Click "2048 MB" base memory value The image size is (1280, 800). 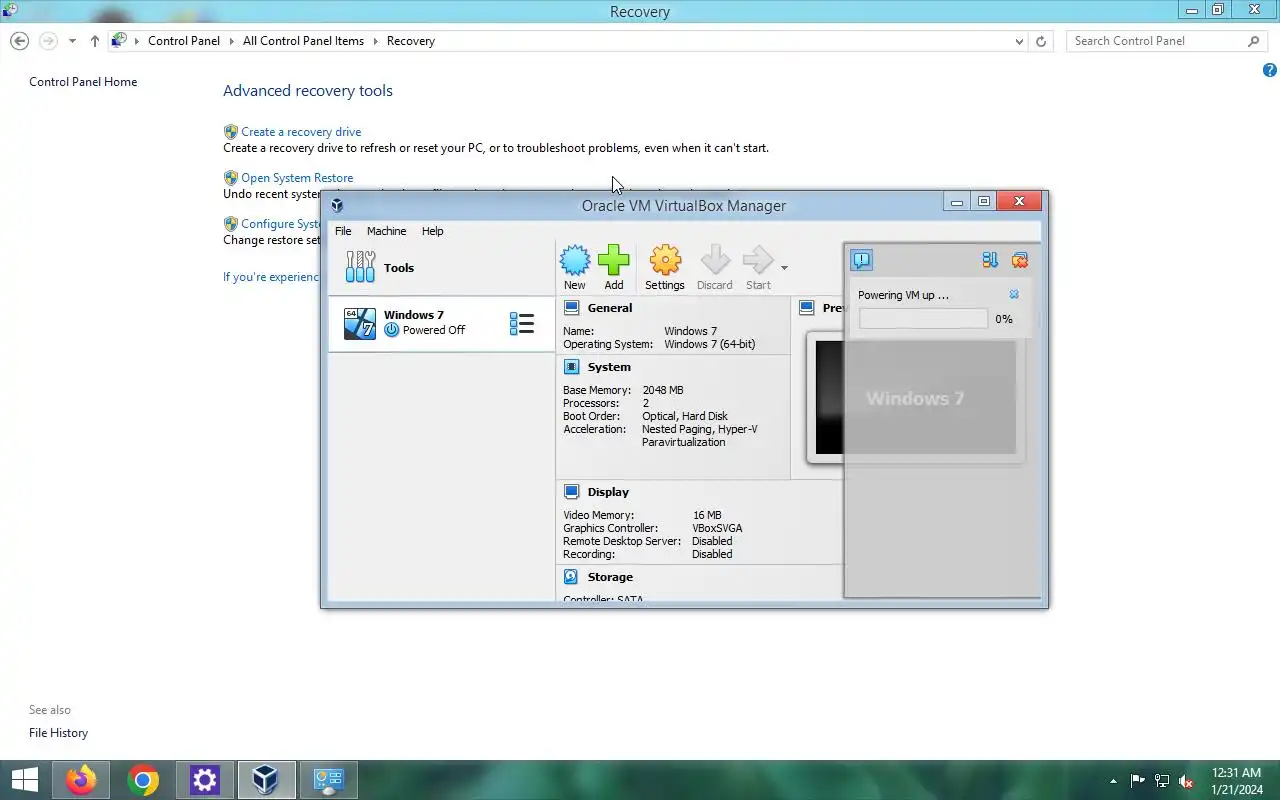click(x=663, y=390)
